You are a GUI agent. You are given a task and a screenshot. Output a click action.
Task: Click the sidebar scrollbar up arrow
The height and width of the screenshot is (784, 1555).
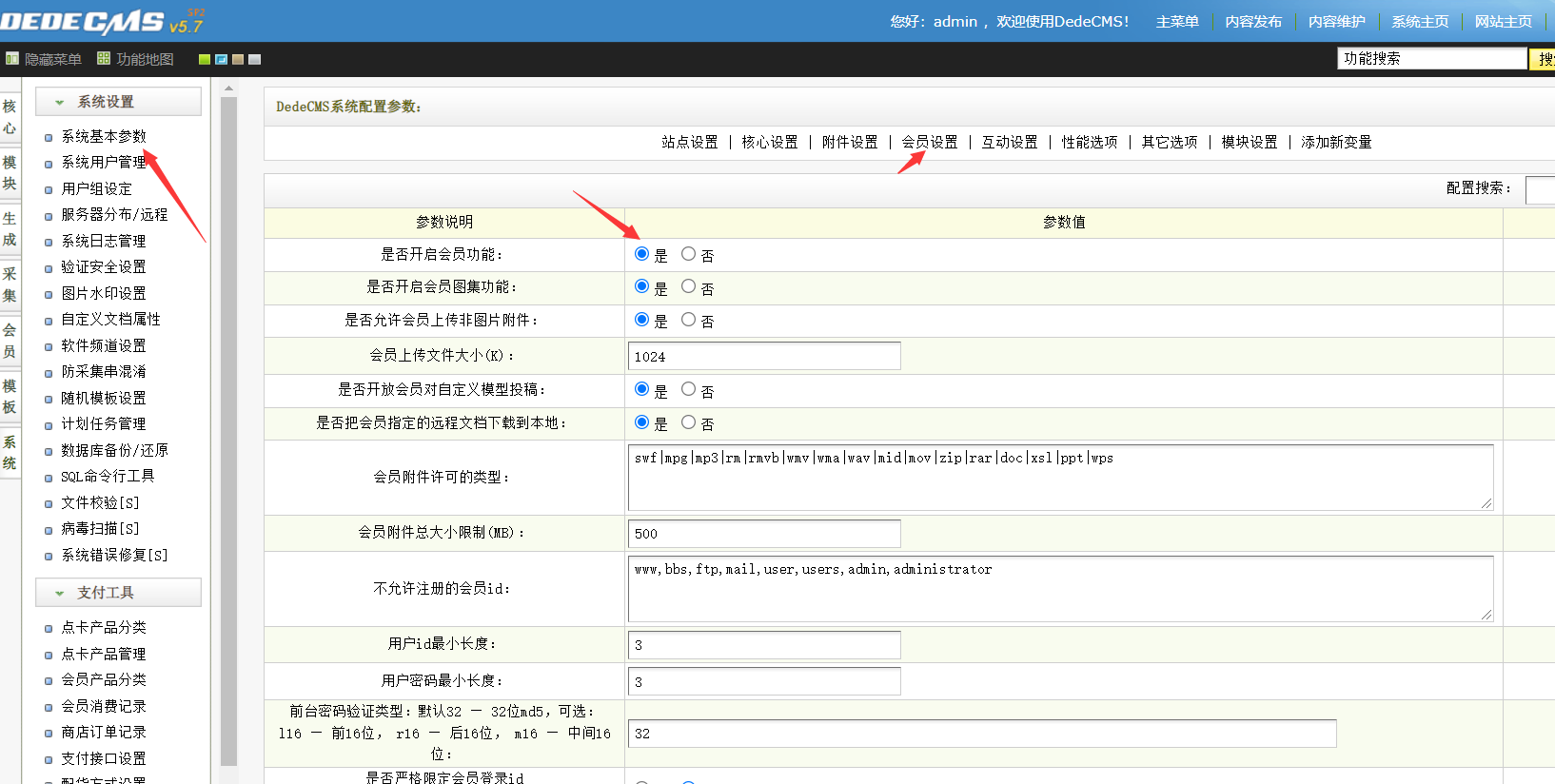point(228,88)
